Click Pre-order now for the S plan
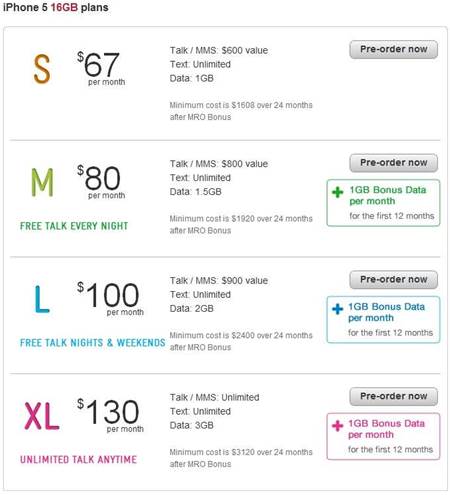Screen dimensions: 450x495 (x=393, y=49)
